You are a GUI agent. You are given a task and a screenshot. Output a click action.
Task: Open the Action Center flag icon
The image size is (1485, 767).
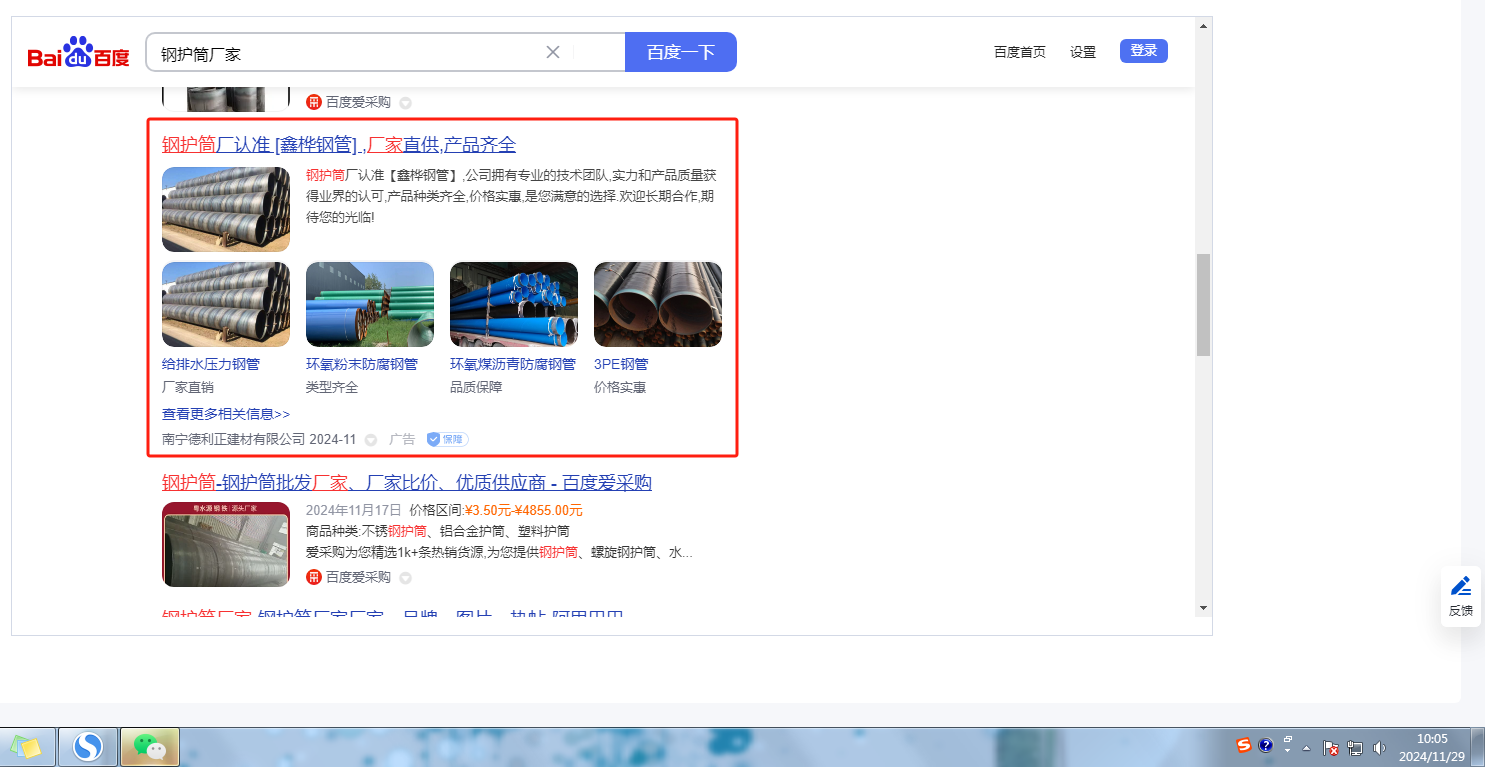coord(1331,747)
